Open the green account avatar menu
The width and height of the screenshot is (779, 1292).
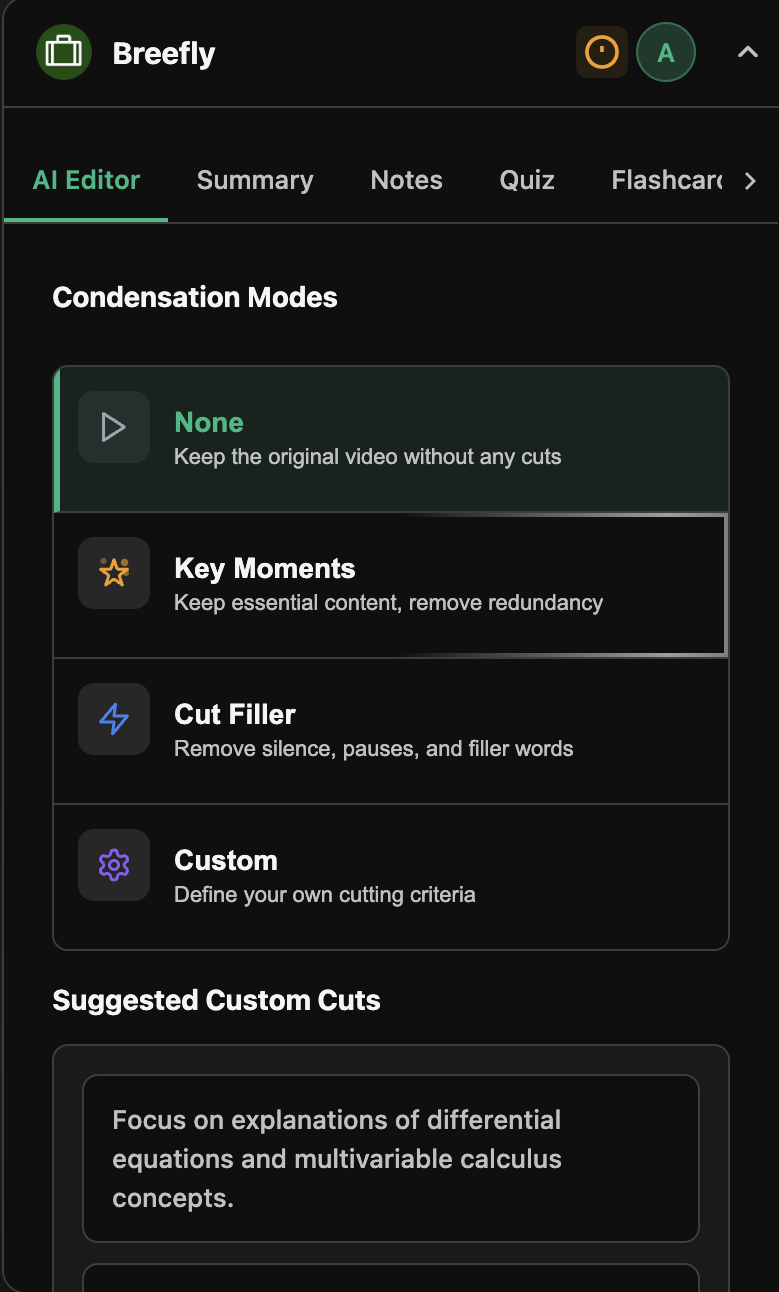pos(666,52)
